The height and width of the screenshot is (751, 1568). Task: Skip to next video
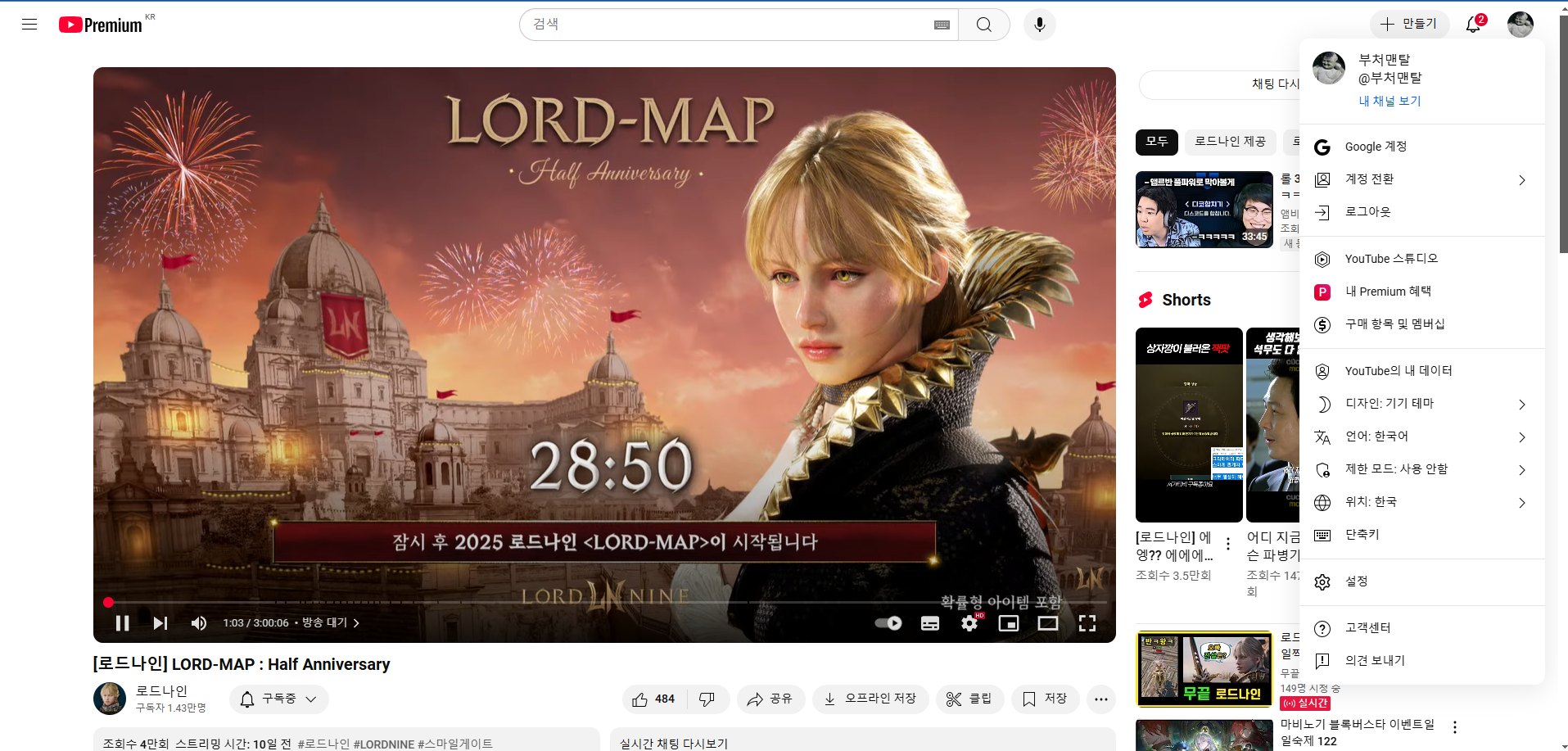[160, 623]
